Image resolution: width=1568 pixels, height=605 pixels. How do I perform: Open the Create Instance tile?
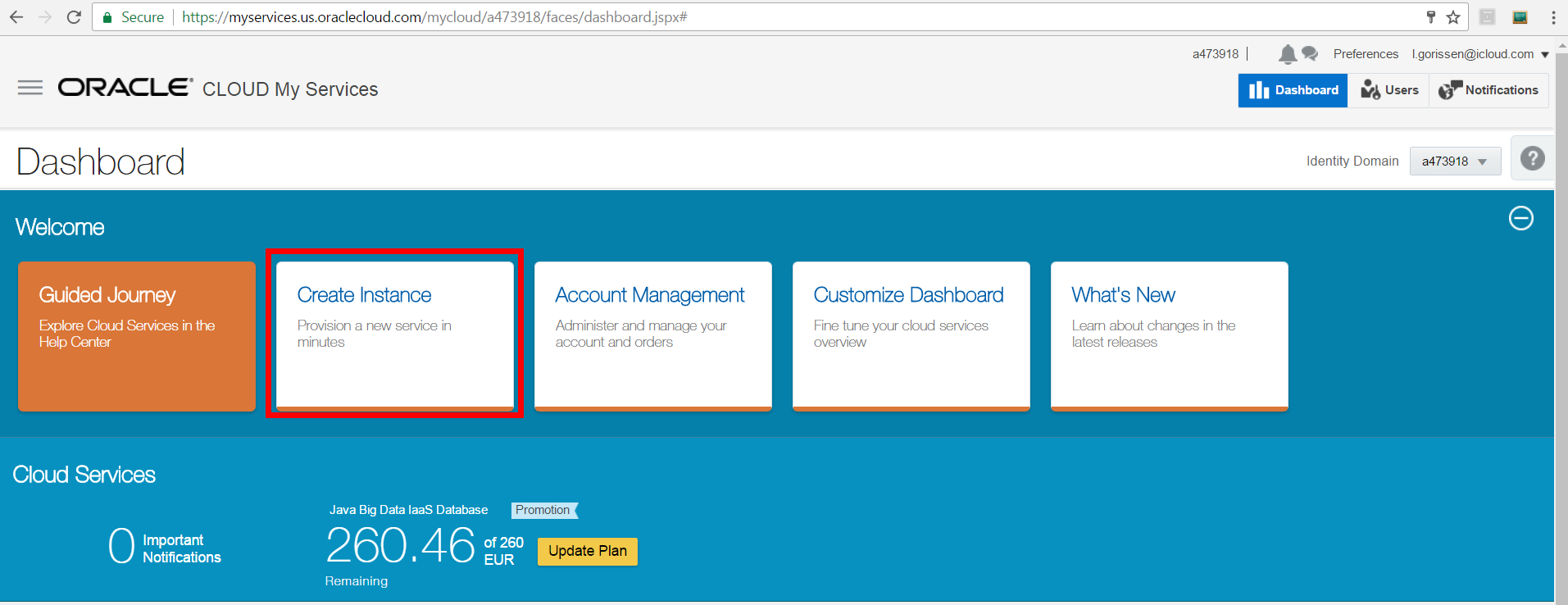point(394,334)
